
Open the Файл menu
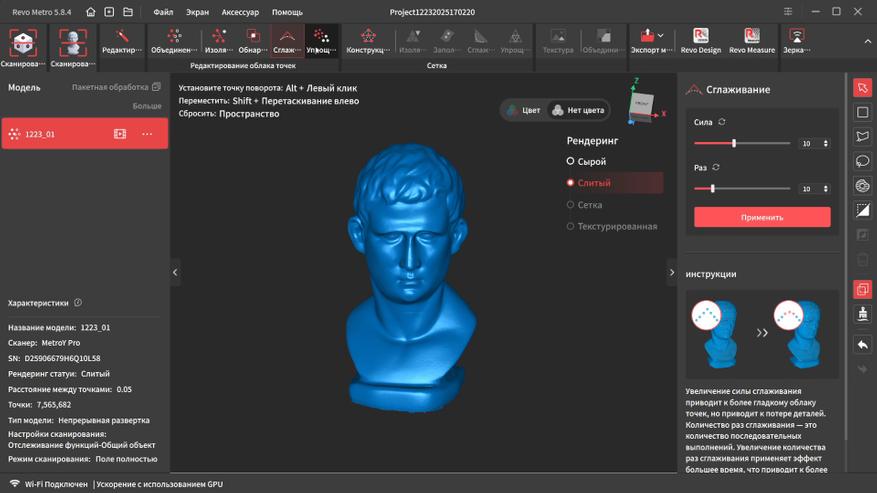click(x=163, y=12)
